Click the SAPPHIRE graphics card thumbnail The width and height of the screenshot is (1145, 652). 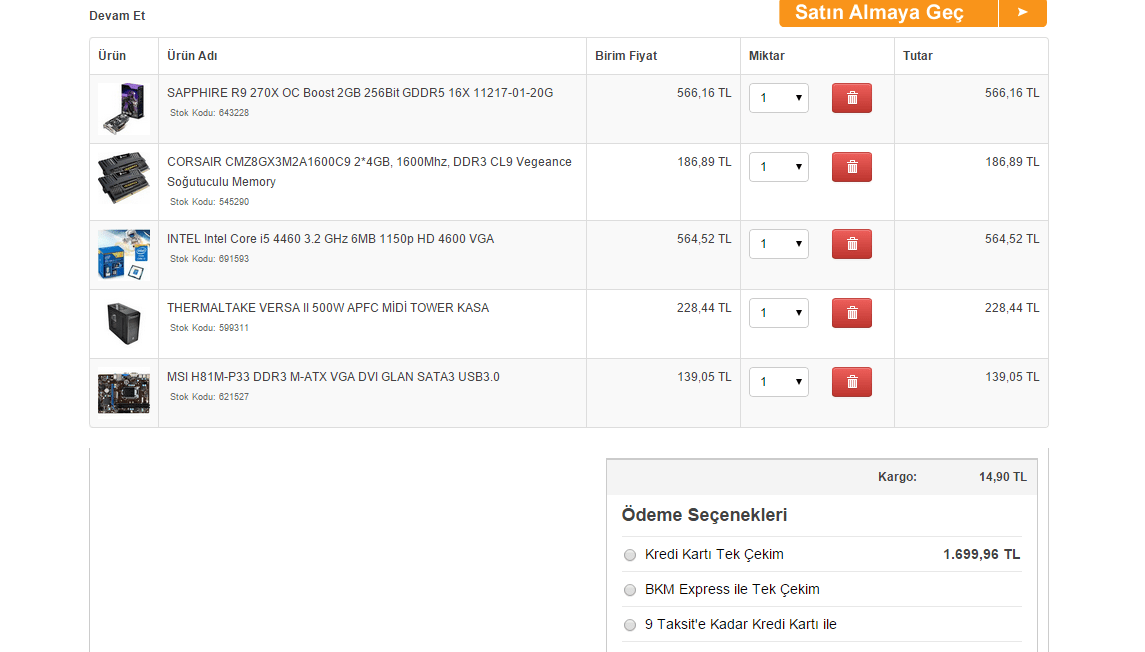(x=124, y=109)
